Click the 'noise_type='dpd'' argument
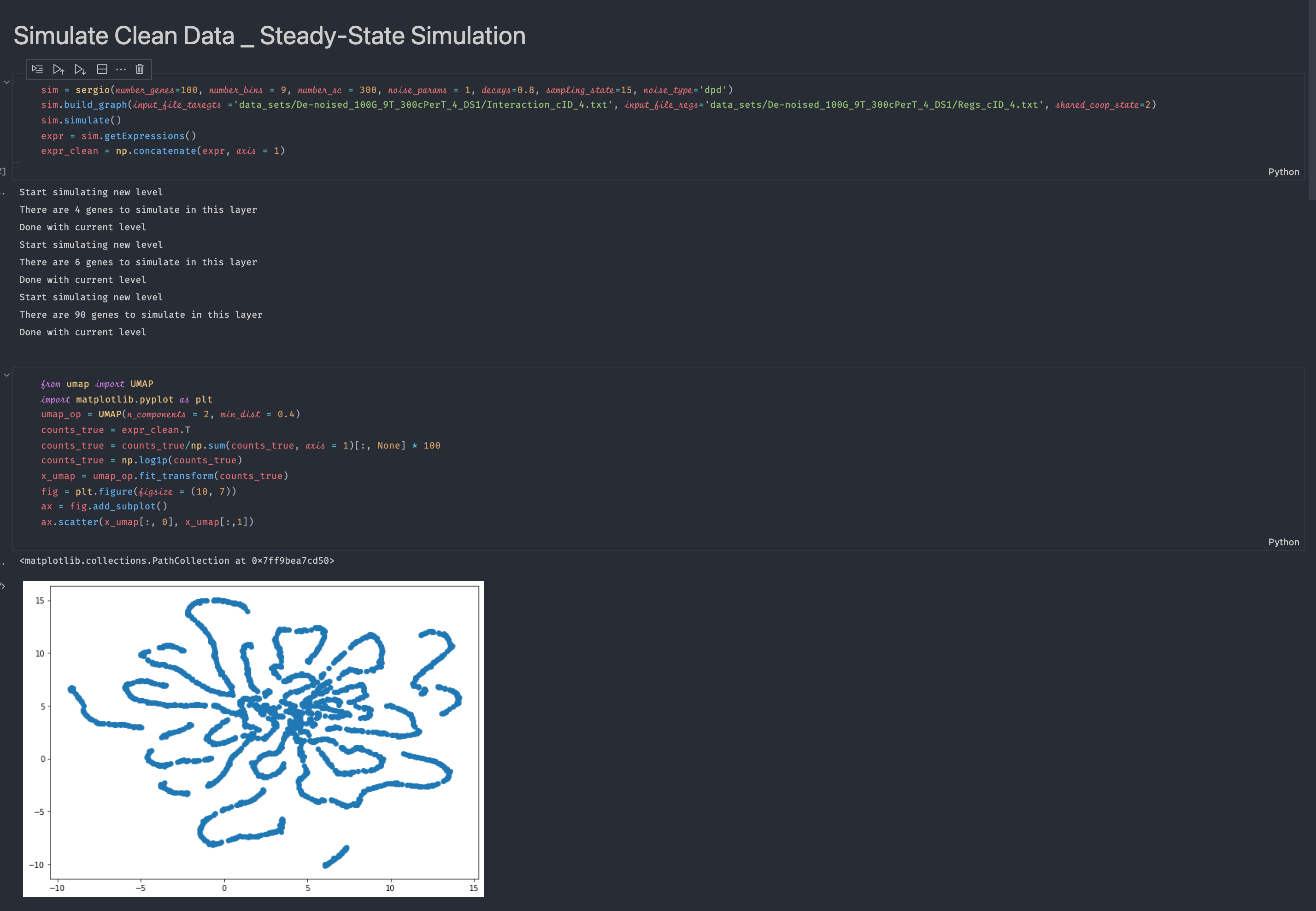1316x911 pixels. pos(685,90)
